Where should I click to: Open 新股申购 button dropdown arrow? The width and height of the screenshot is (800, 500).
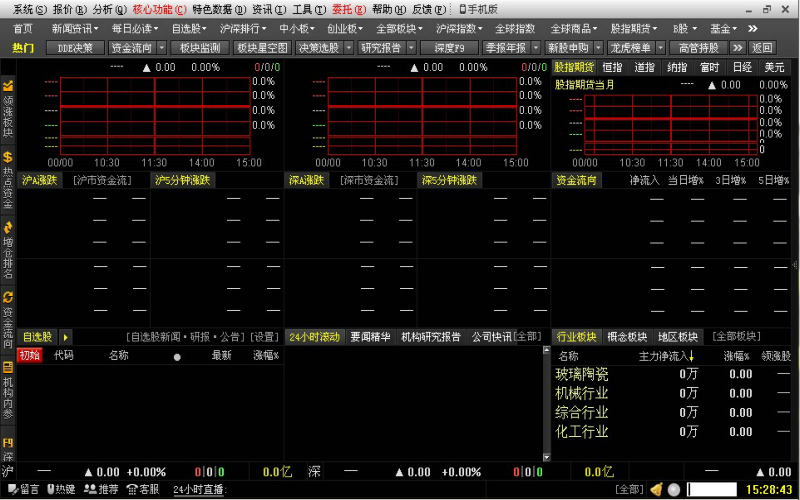[598, 48]
